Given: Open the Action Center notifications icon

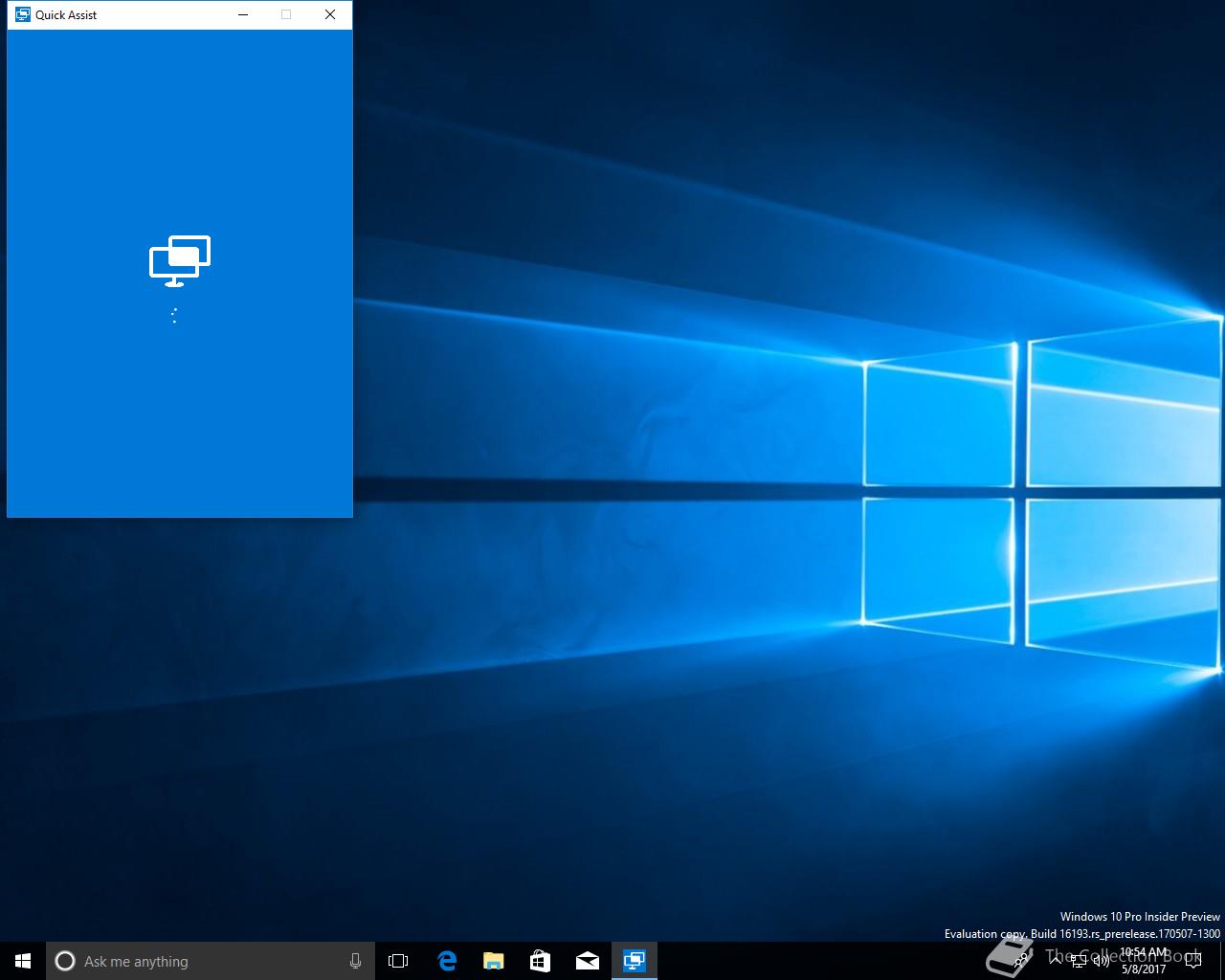Looking at the screenshot, I should click(1192, 961).
